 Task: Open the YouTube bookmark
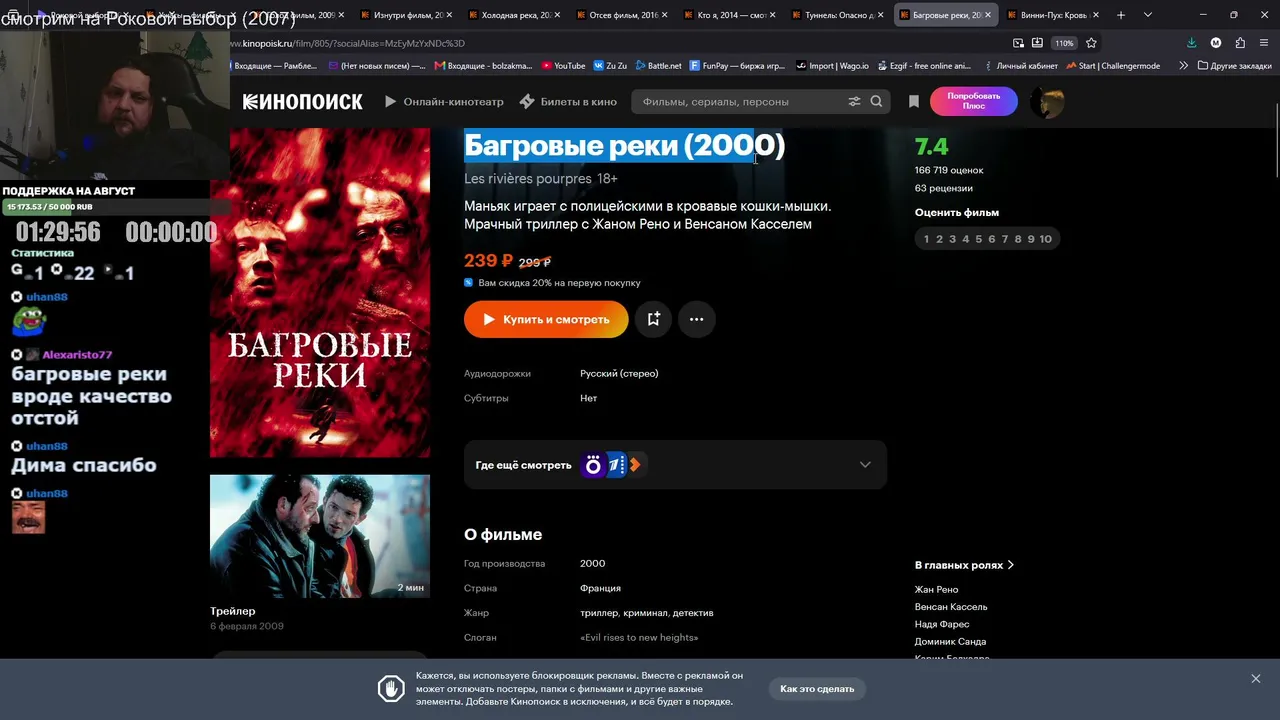click(x=563, y=66)
